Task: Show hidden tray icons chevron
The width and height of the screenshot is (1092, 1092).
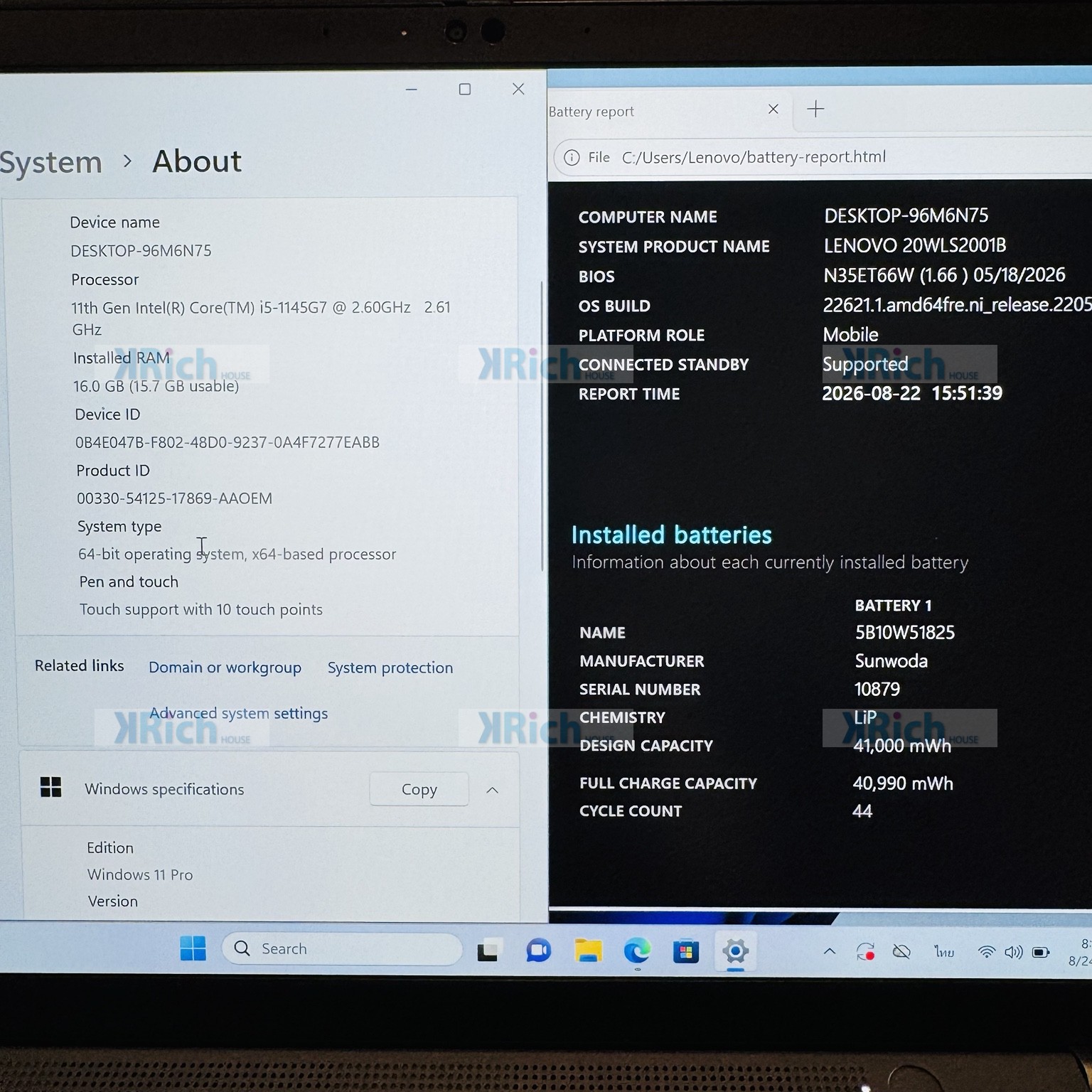Action: [x=829, y=951]
